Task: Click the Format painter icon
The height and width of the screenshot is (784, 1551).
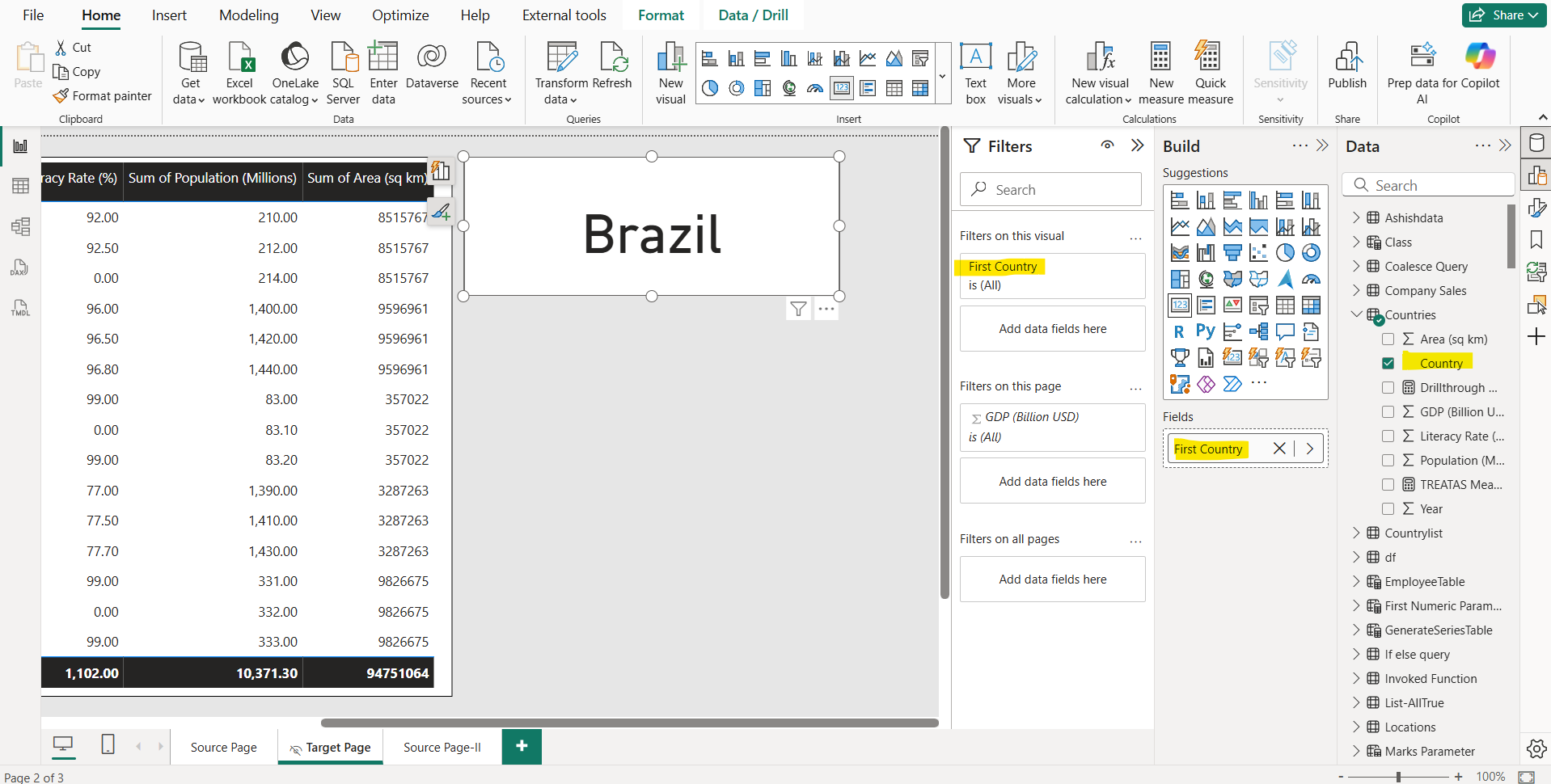Action: pos(61,95)
